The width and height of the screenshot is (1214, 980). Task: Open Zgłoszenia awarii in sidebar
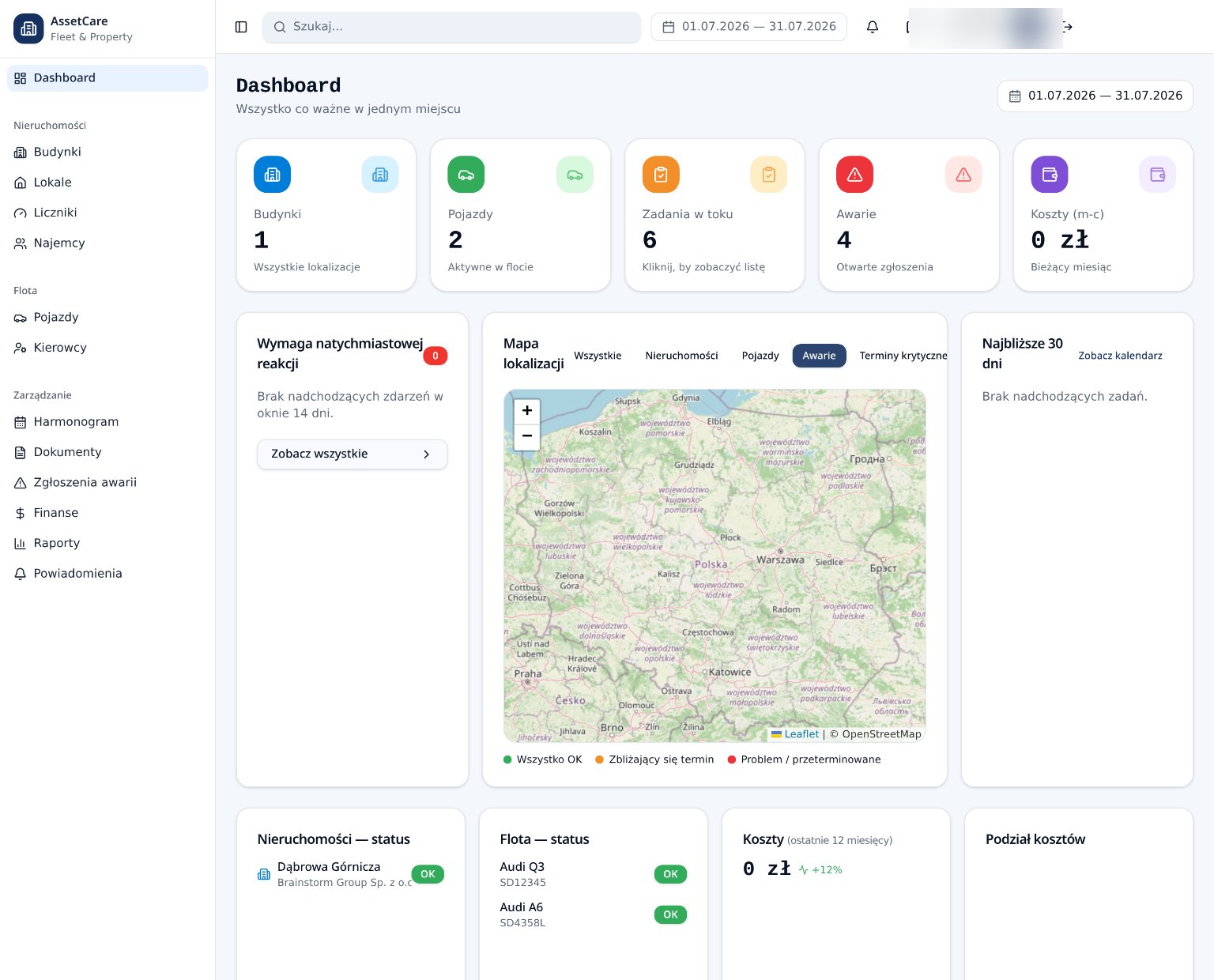[107, 483]
